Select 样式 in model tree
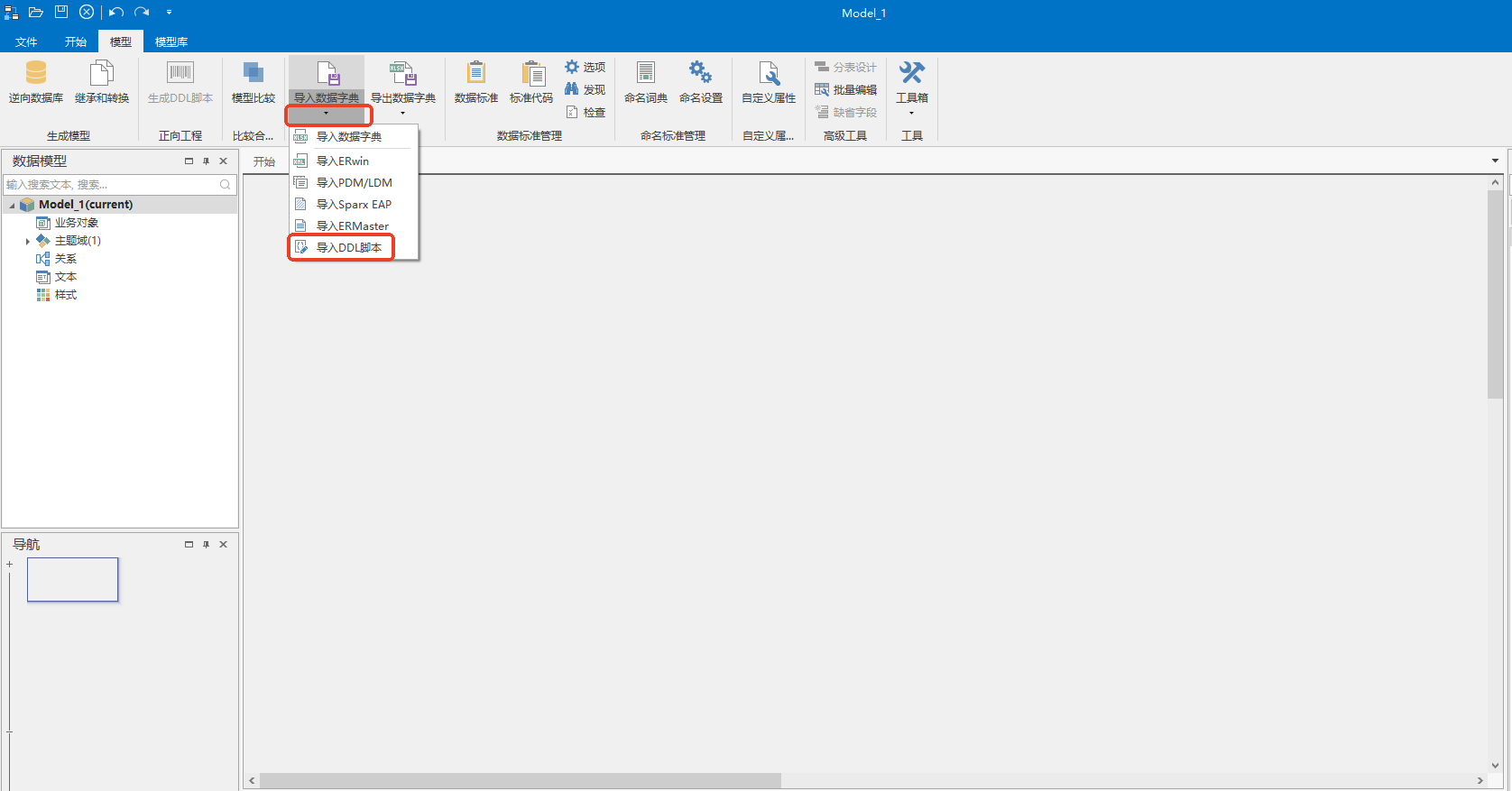Viewport: 1512px width, 791px height. click(x=66, y=295)
